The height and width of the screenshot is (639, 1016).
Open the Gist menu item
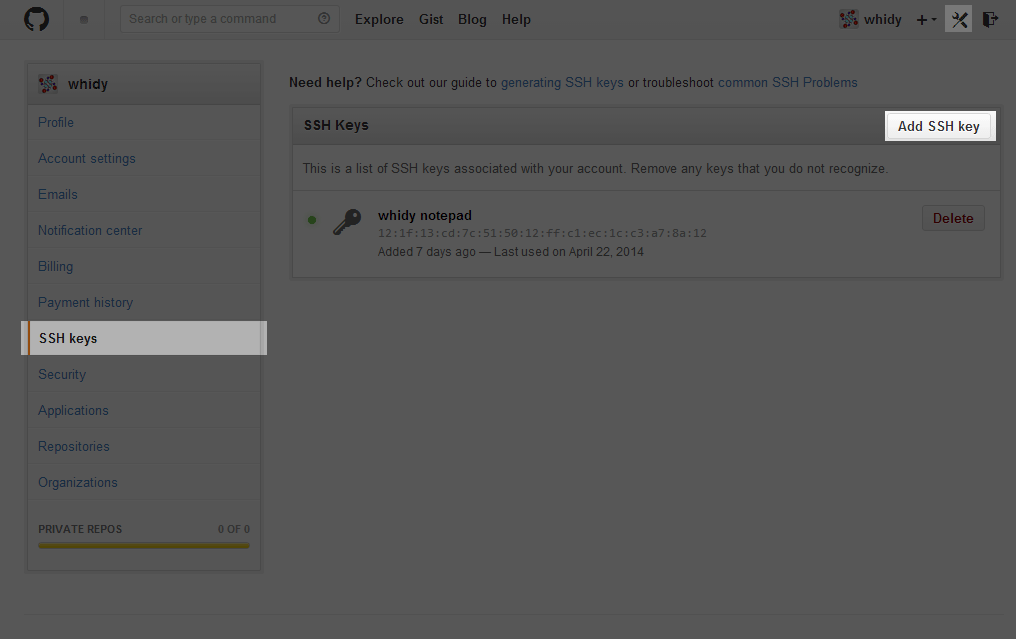coord(431,19)
